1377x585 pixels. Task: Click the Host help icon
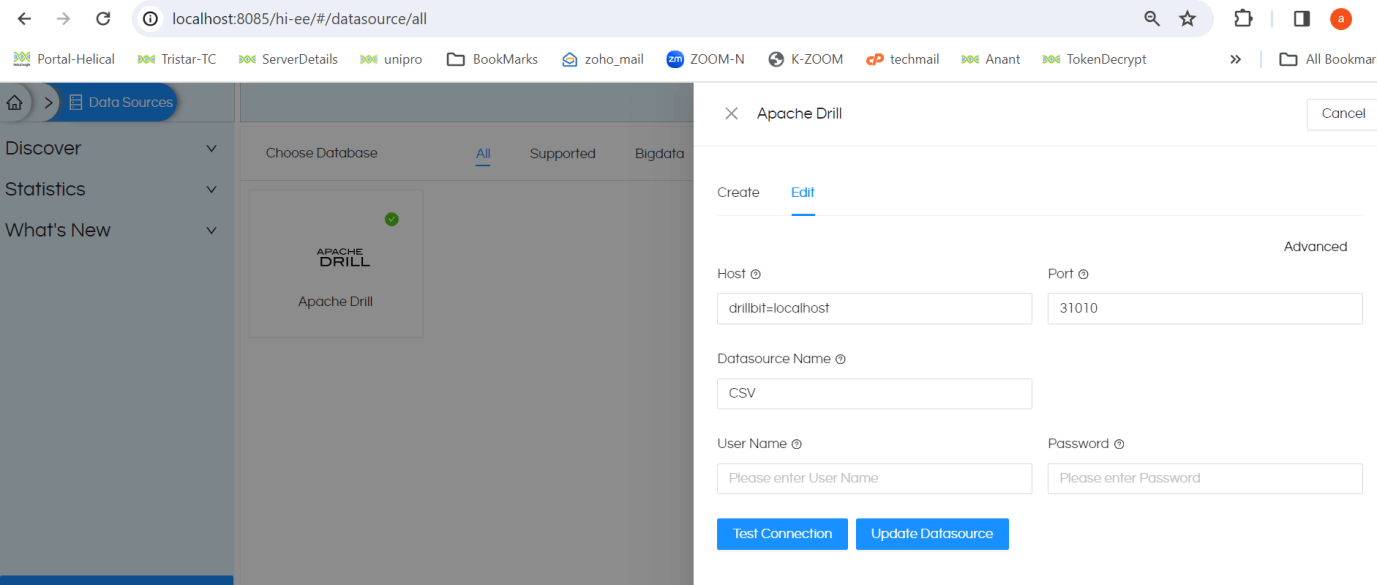[756, 274]
